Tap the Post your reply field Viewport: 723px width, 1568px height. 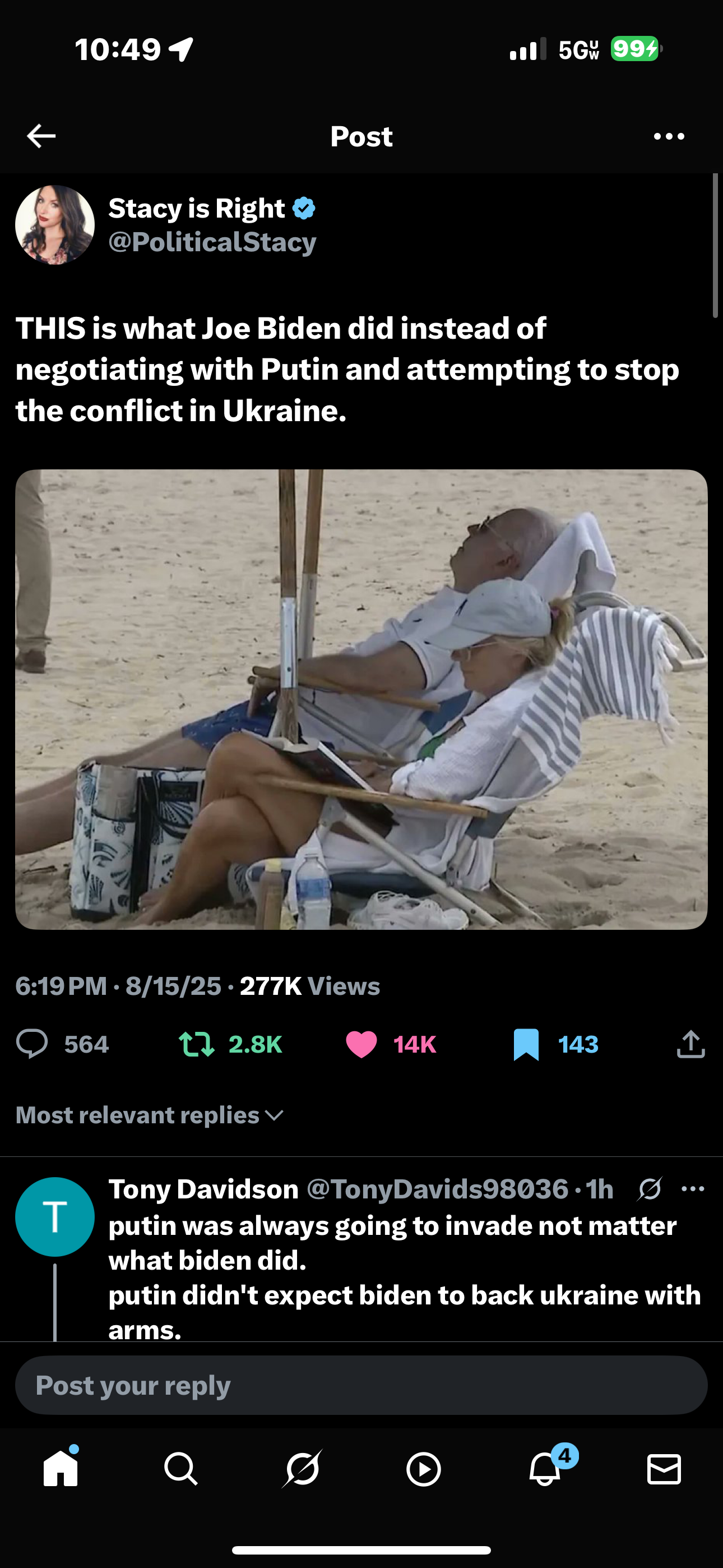(361, 1385)
